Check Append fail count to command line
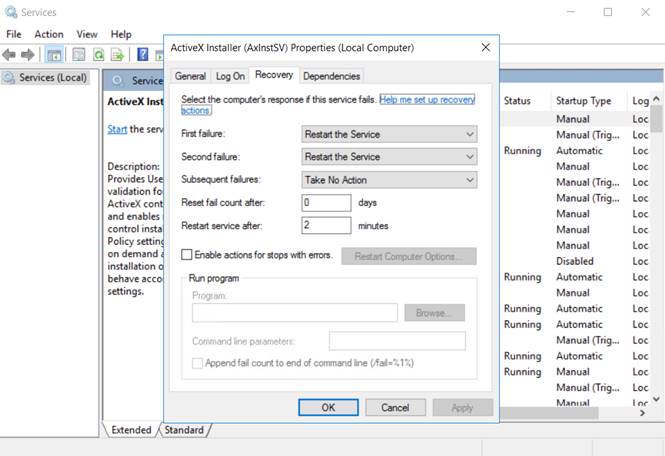This screenshot has width=665, height=456. pyautogui.click(x=197, y=364)
